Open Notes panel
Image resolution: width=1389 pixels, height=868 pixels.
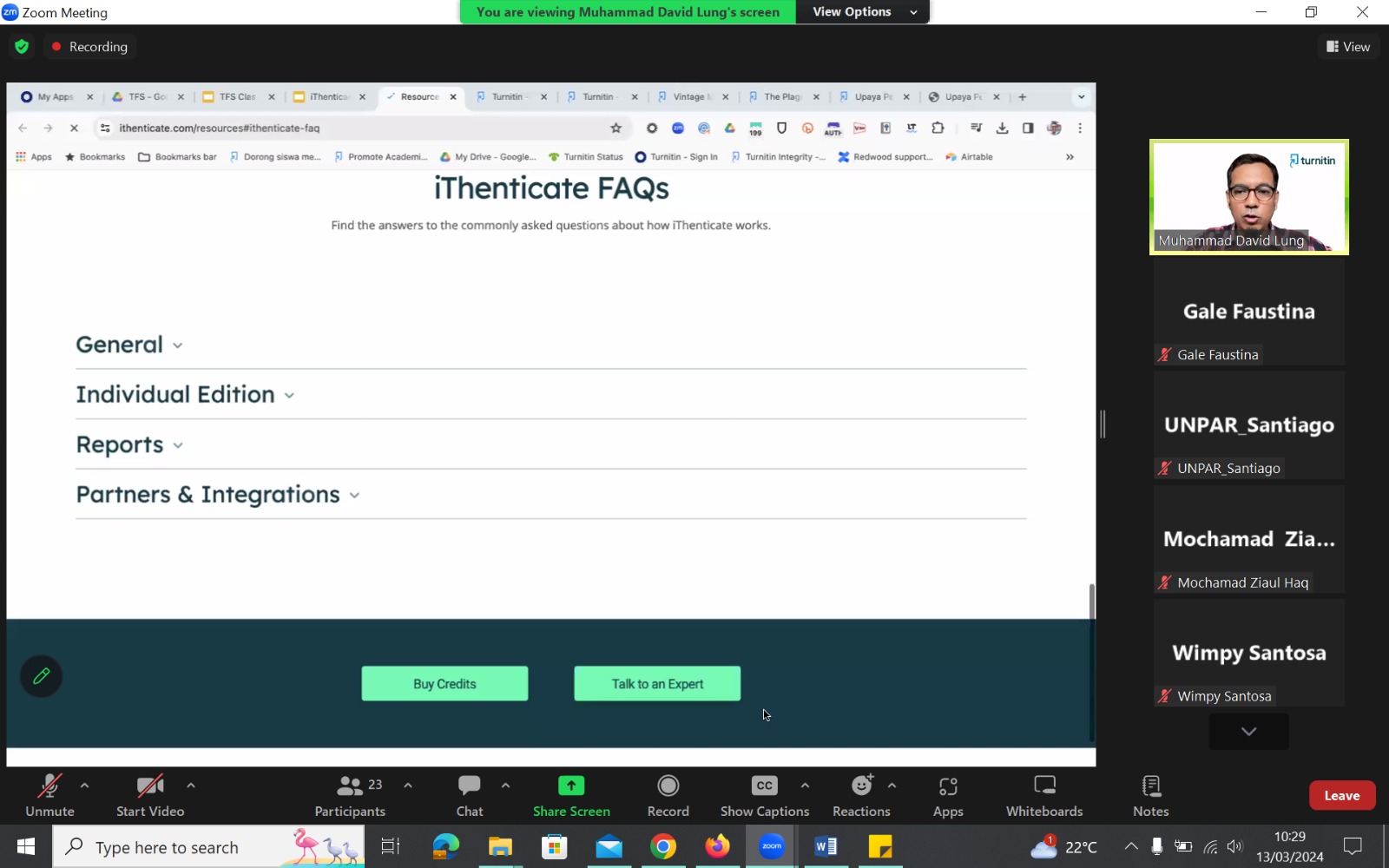(x=1151, y=796)
